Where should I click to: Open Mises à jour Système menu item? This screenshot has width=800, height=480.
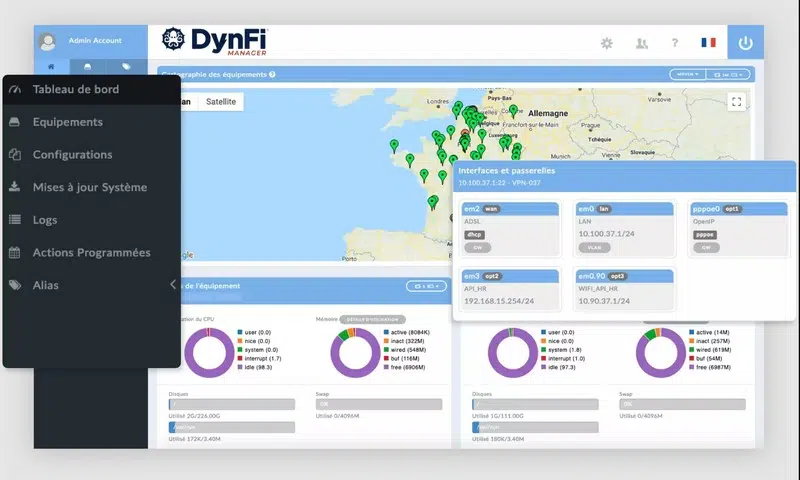(x=89, y=187)
